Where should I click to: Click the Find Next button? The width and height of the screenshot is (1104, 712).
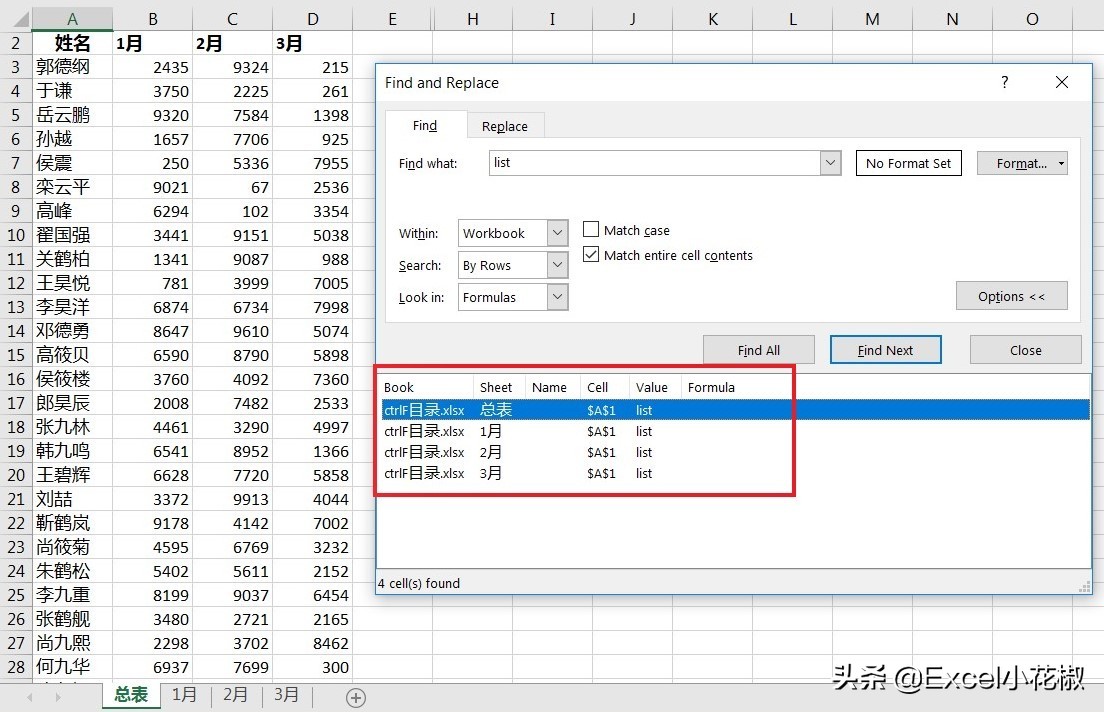click(885, 350)
